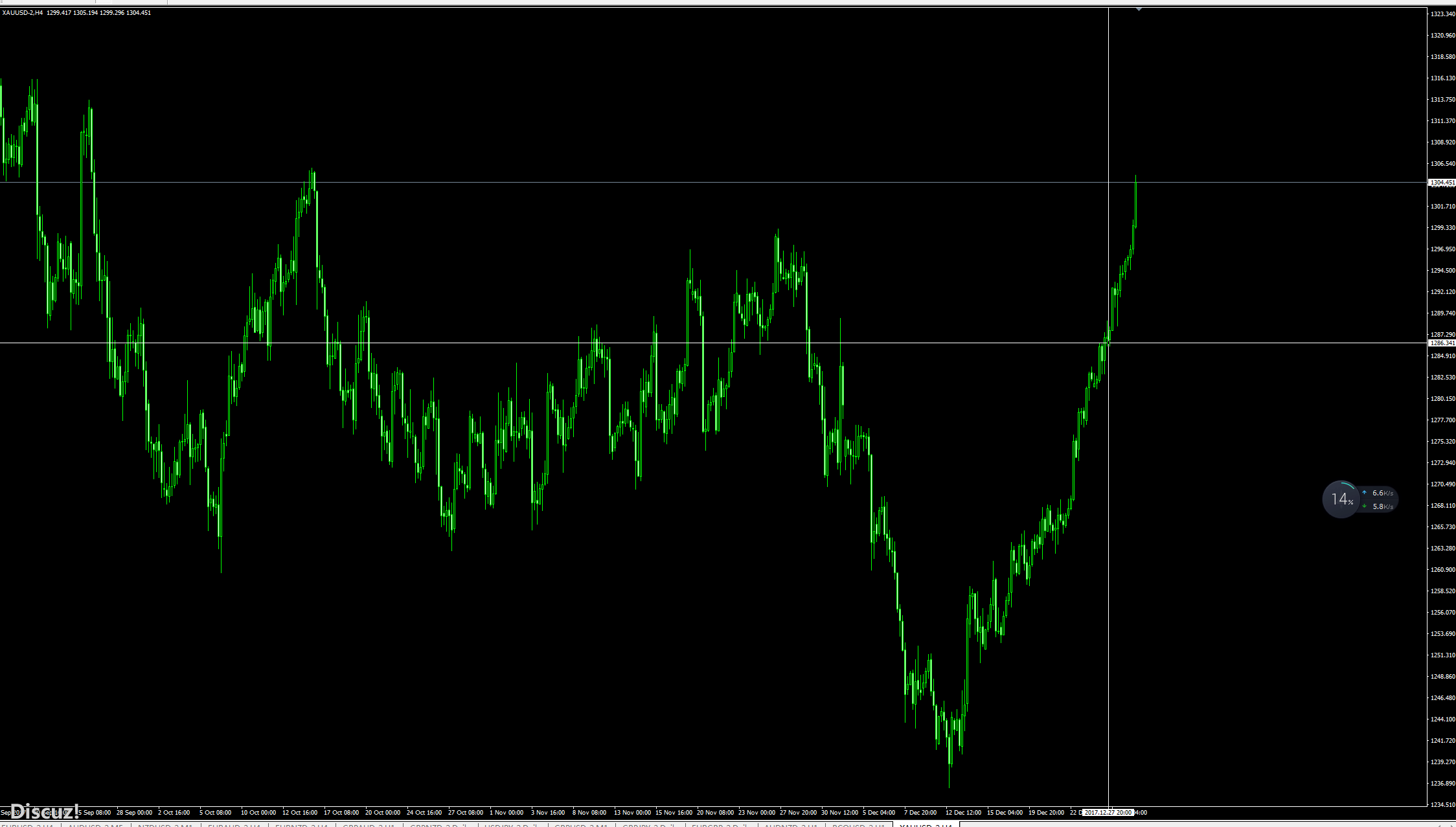Click the 30 Nov 12:00 time label
Image resolution: width=1456 pixels, height=827 pixels.
pyautogui.click(x=839, y=812)
